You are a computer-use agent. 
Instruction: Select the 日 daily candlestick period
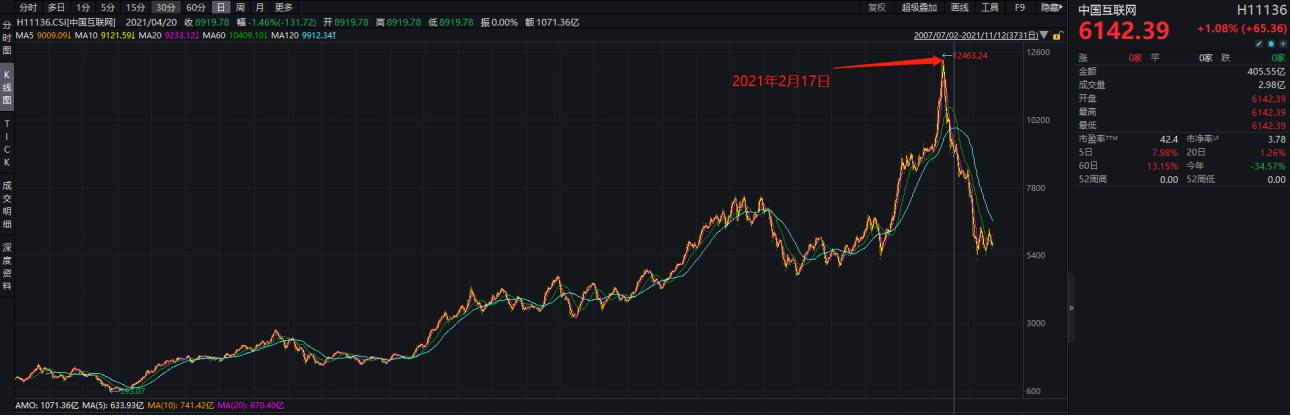pyautogui.click(x=221, y=7)
